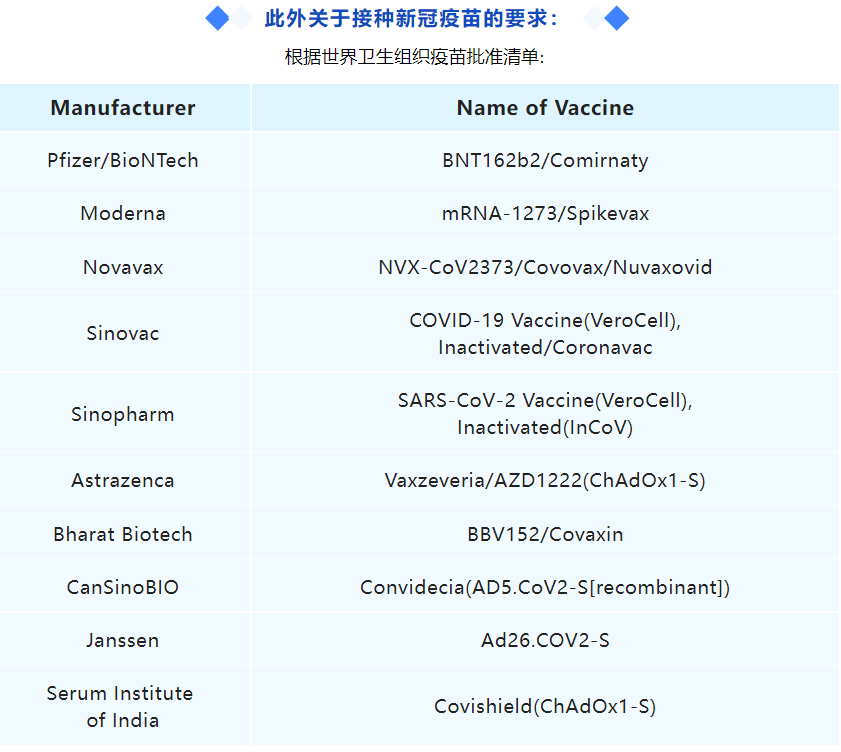The height and width of the screenshot is (752, 841).
Task: Click the SARS-CoV-2 Vaccine(VeroCell) cell
Action: 545,414
